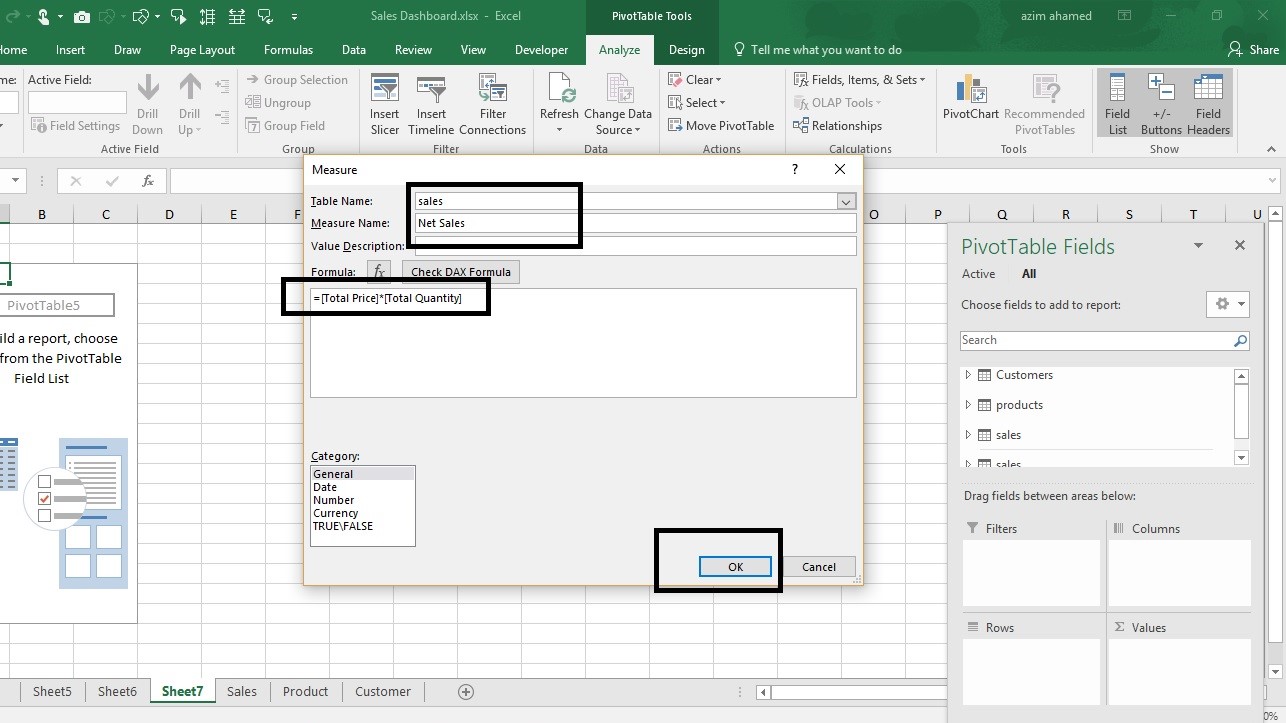Switch to the Insert ribbon tab
Viewport: 1286px width, 723px height.
[x=70, y=50]
